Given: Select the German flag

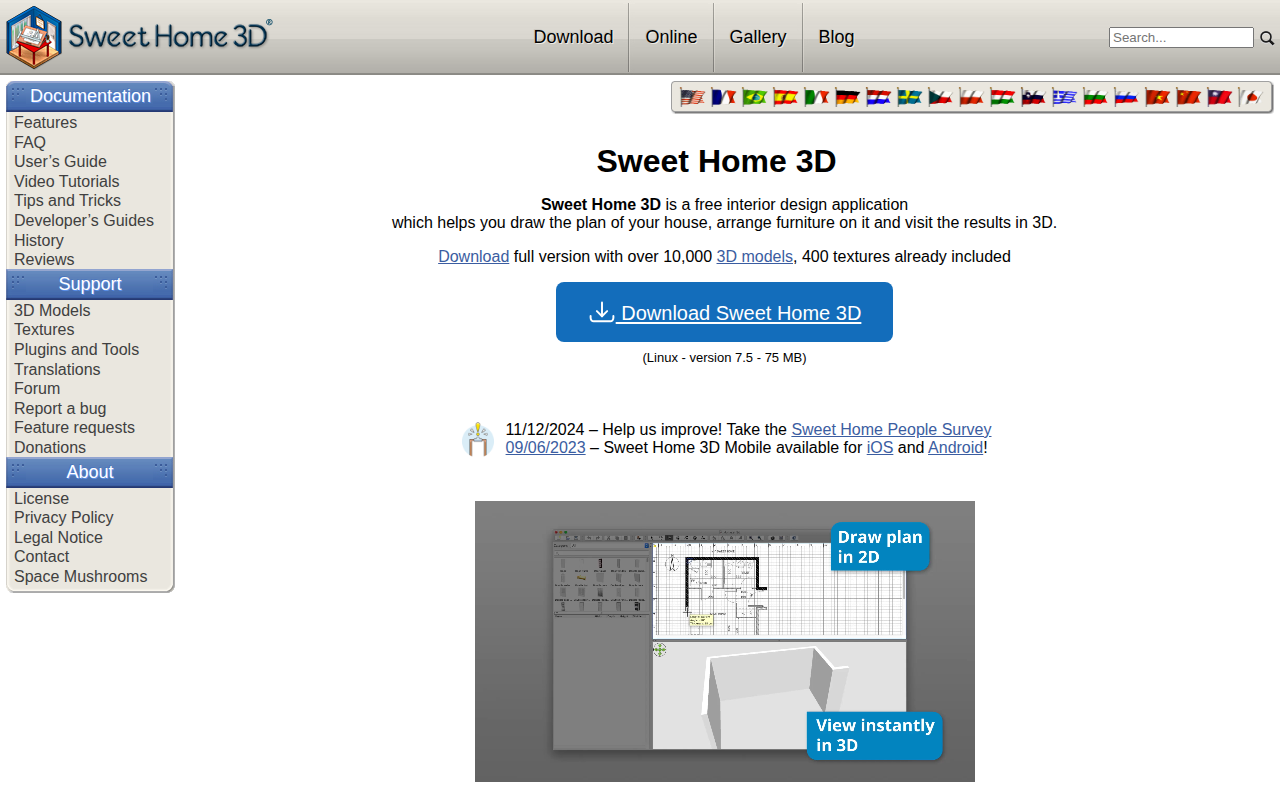Looking at the screenshot, I should click(847, 97).
